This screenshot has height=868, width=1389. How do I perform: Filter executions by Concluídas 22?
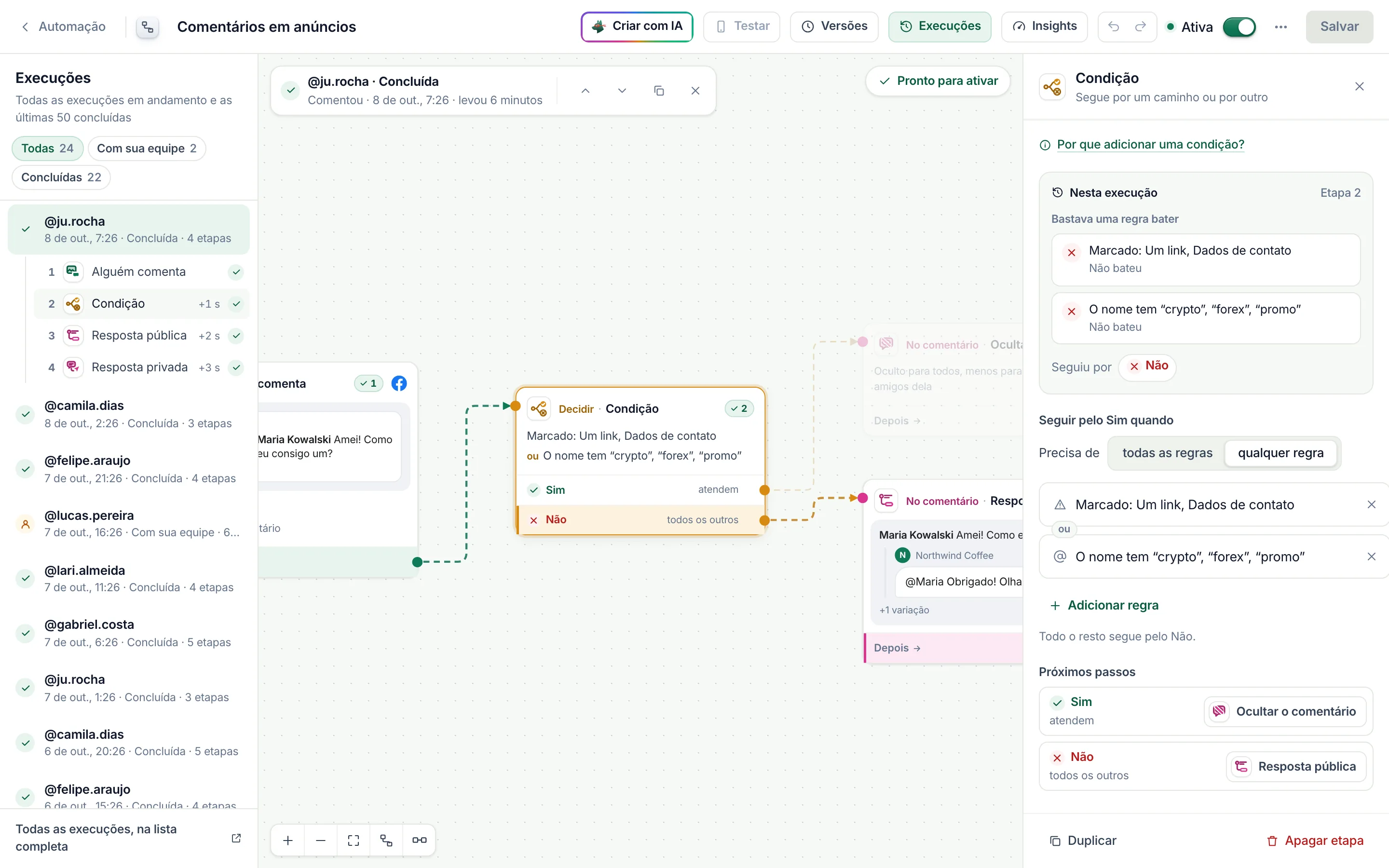point(61,177)
